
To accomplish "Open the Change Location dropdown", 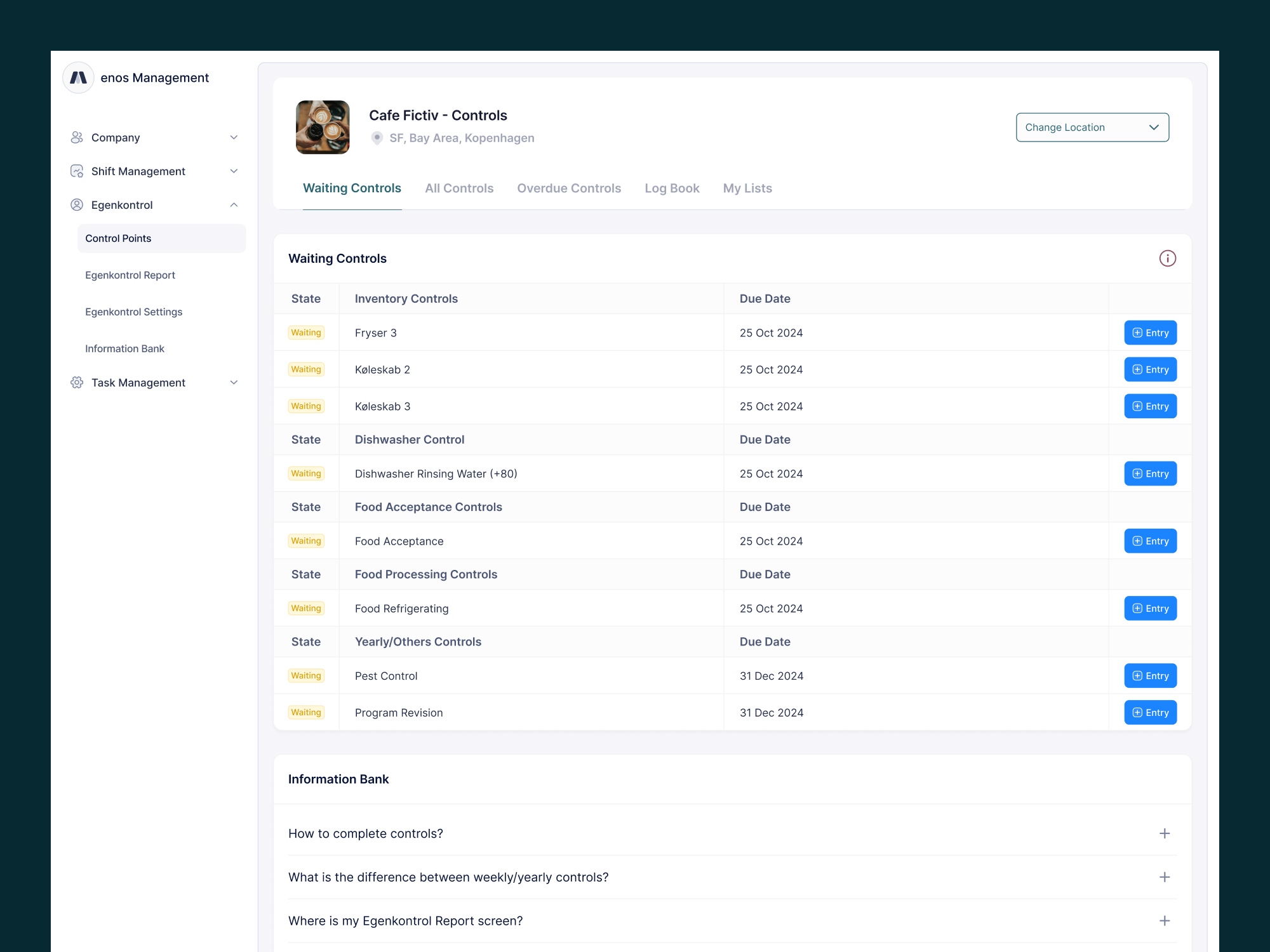I will [1092, 127].
